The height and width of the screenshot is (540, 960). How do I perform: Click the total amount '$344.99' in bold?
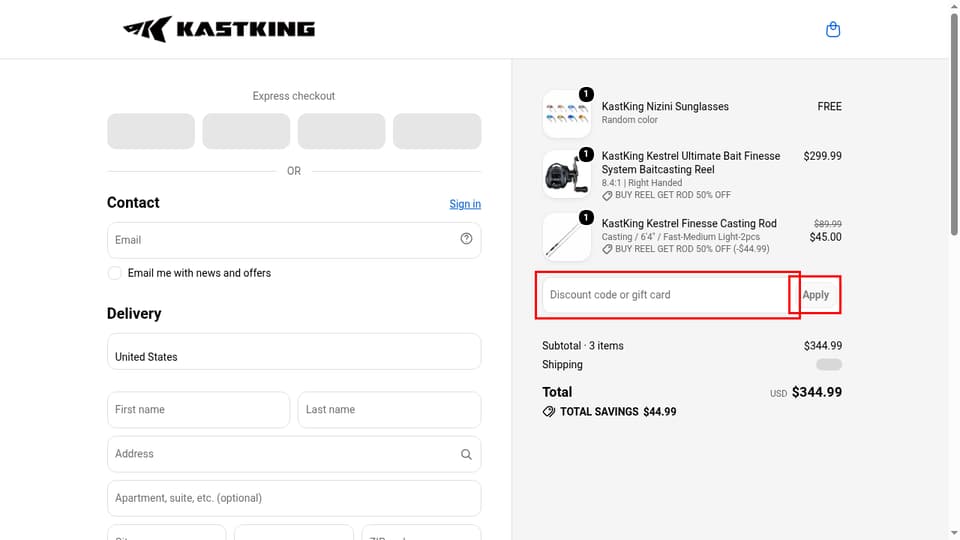tap(817, 392)
